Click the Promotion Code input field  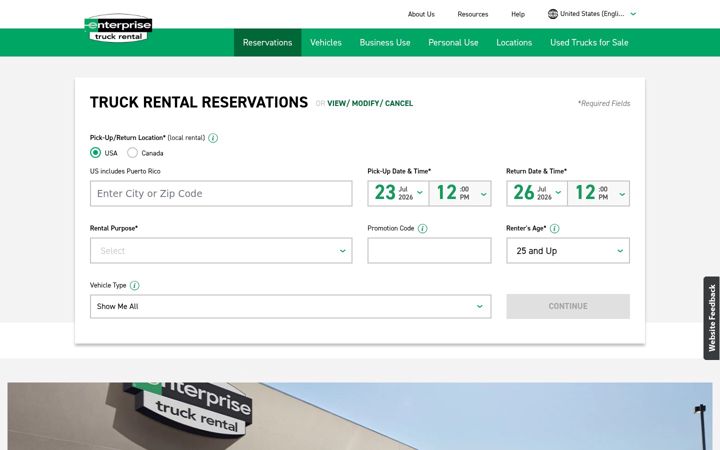point(429,250)
